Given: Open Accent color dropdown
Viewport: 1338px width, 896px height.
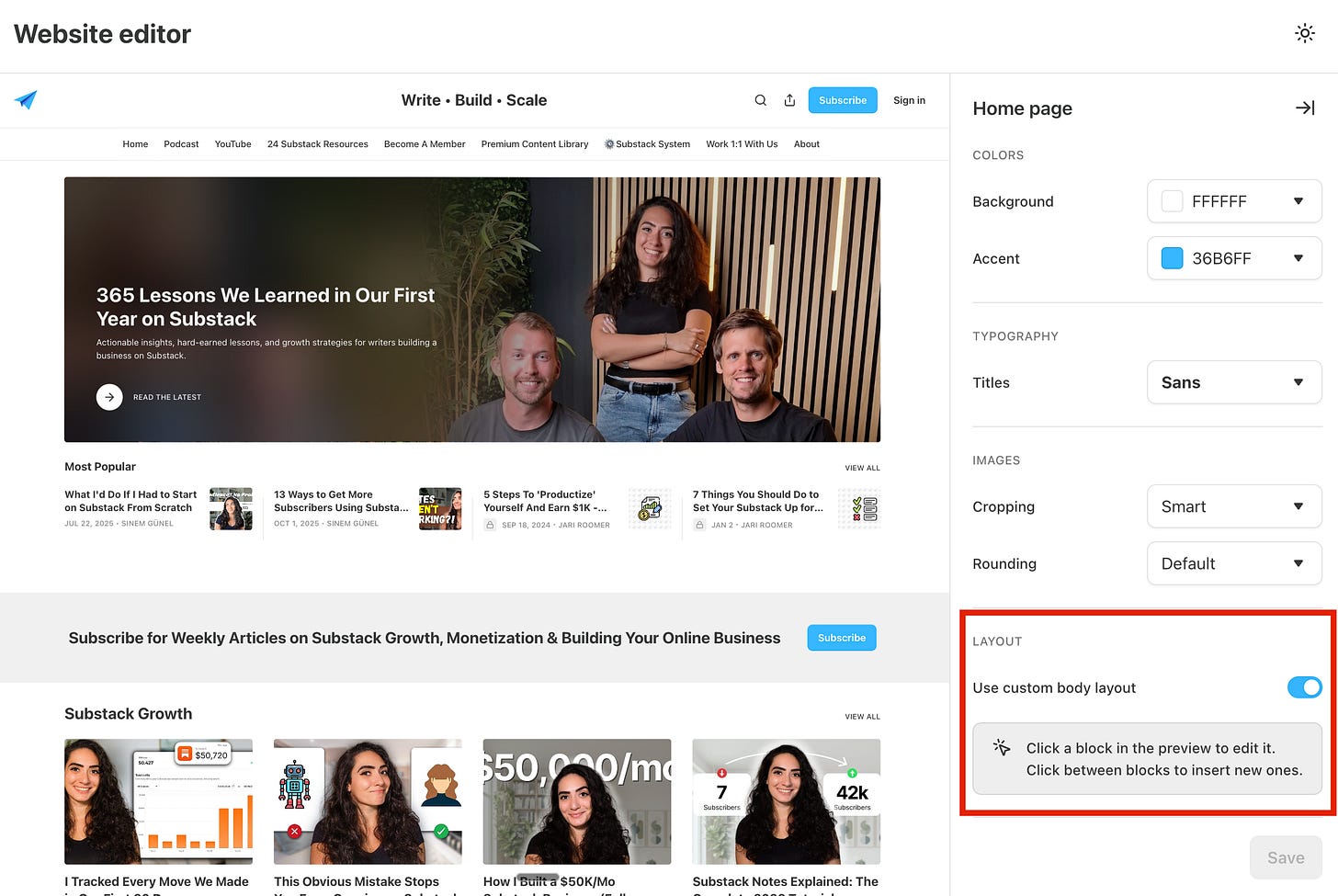Looking at the screenshot, I should [1234, 258].
